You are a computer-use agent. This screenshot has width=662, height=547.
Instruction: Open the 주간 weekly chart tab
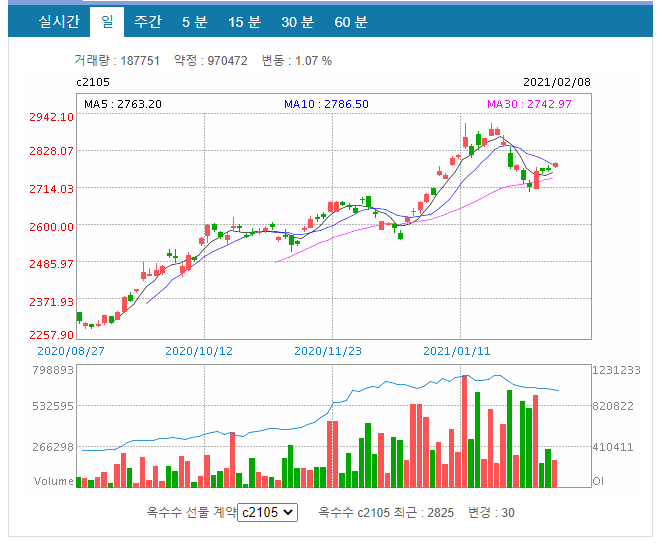pos(148,22)
